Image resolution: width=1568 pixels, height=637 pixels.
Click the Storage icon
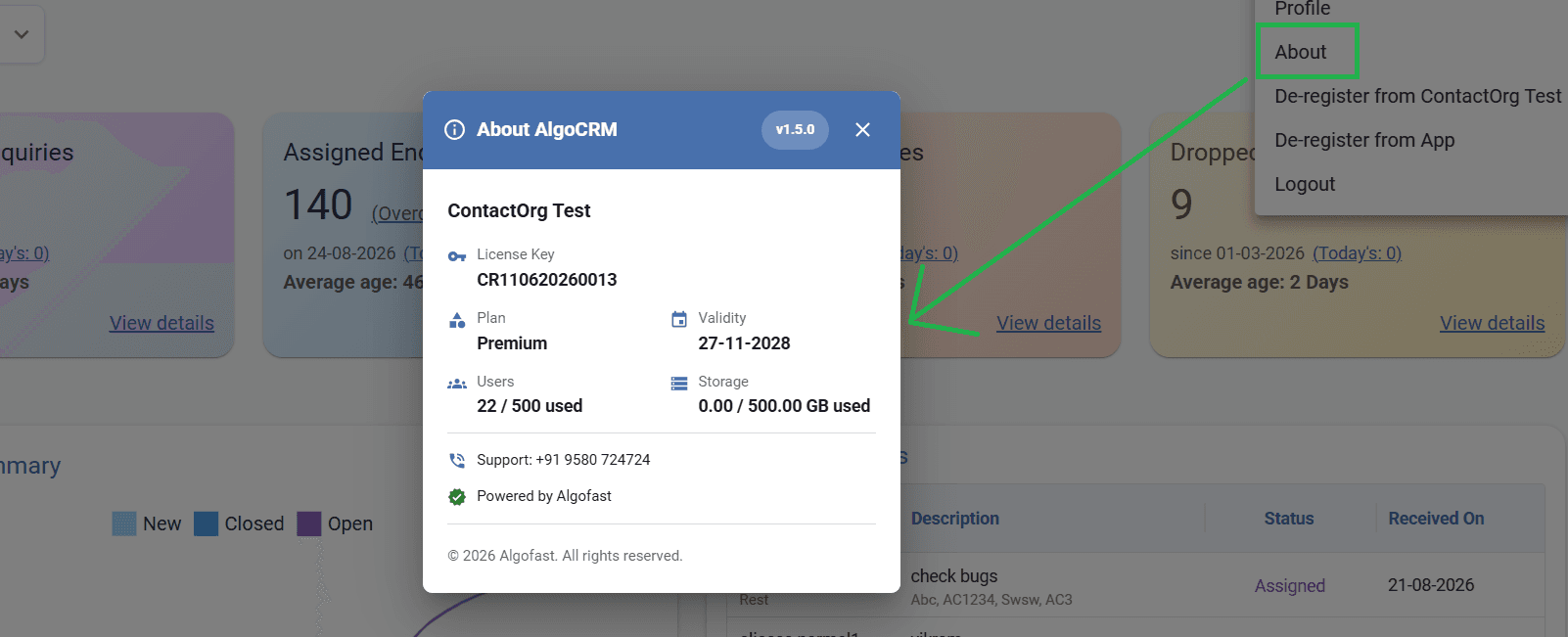click(679, 384)
